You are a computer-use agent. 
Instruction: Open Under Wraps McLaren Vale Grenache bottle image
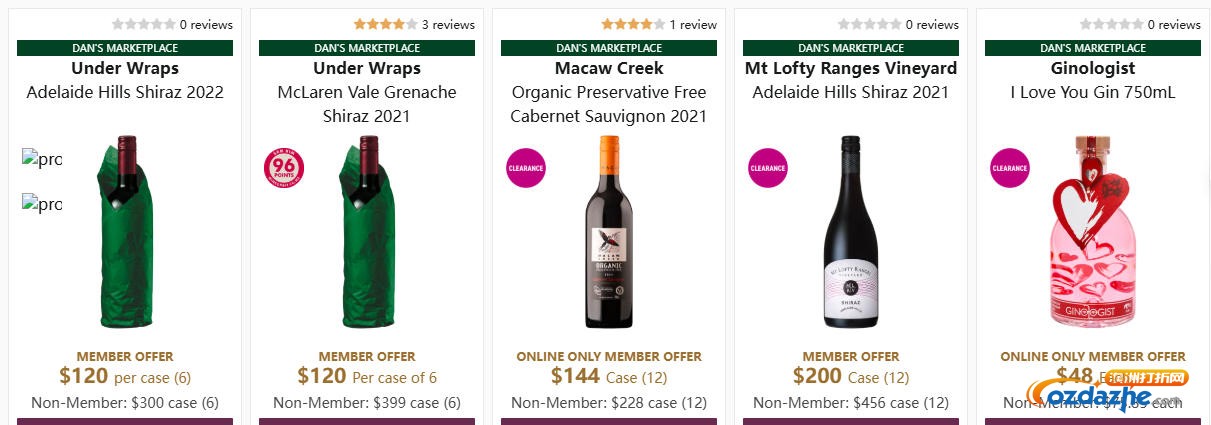click(x=368, y=232)
